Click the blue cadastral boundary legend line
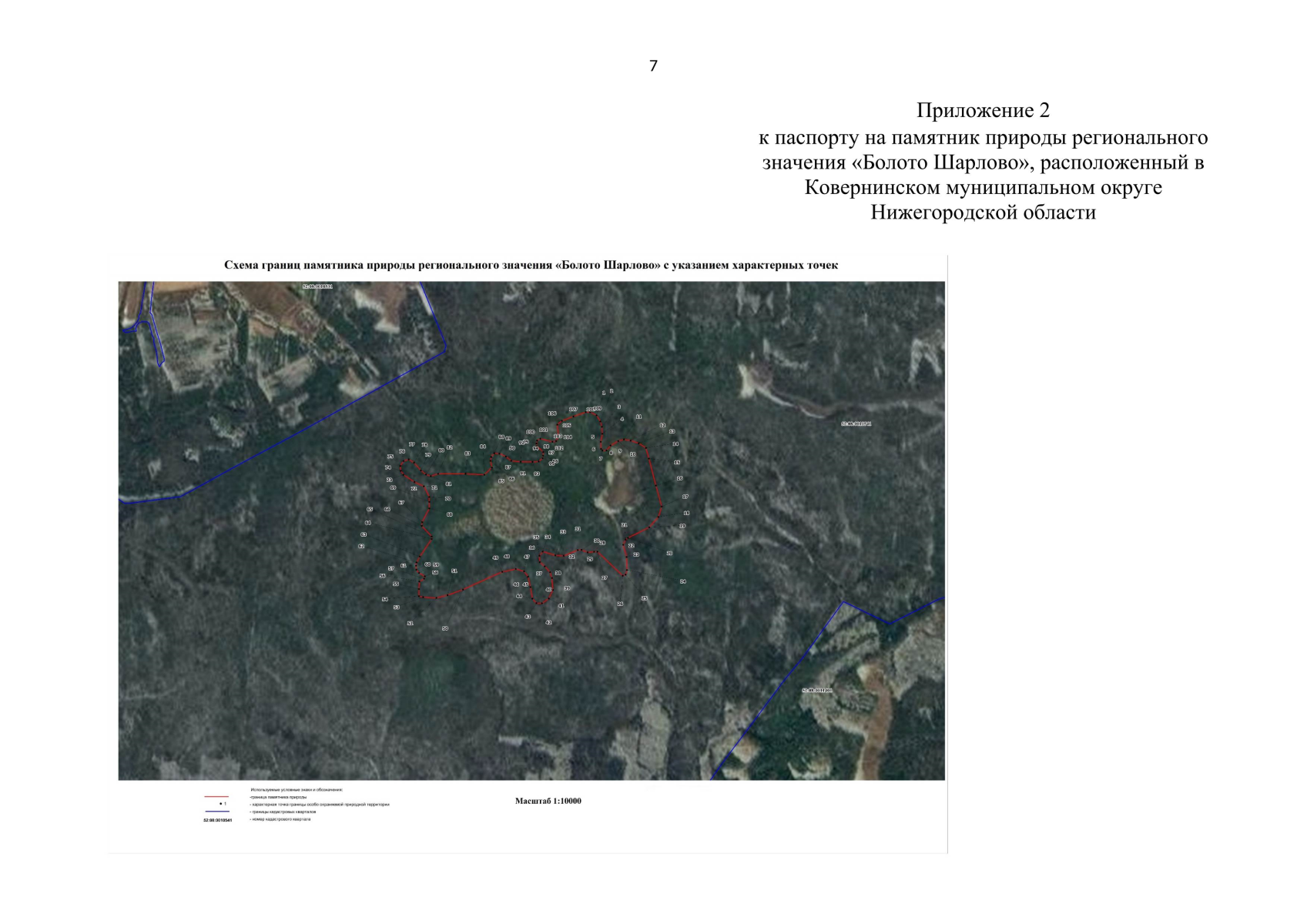Image resolution: width=1307 pixels, height=924 pixels. 216,812
